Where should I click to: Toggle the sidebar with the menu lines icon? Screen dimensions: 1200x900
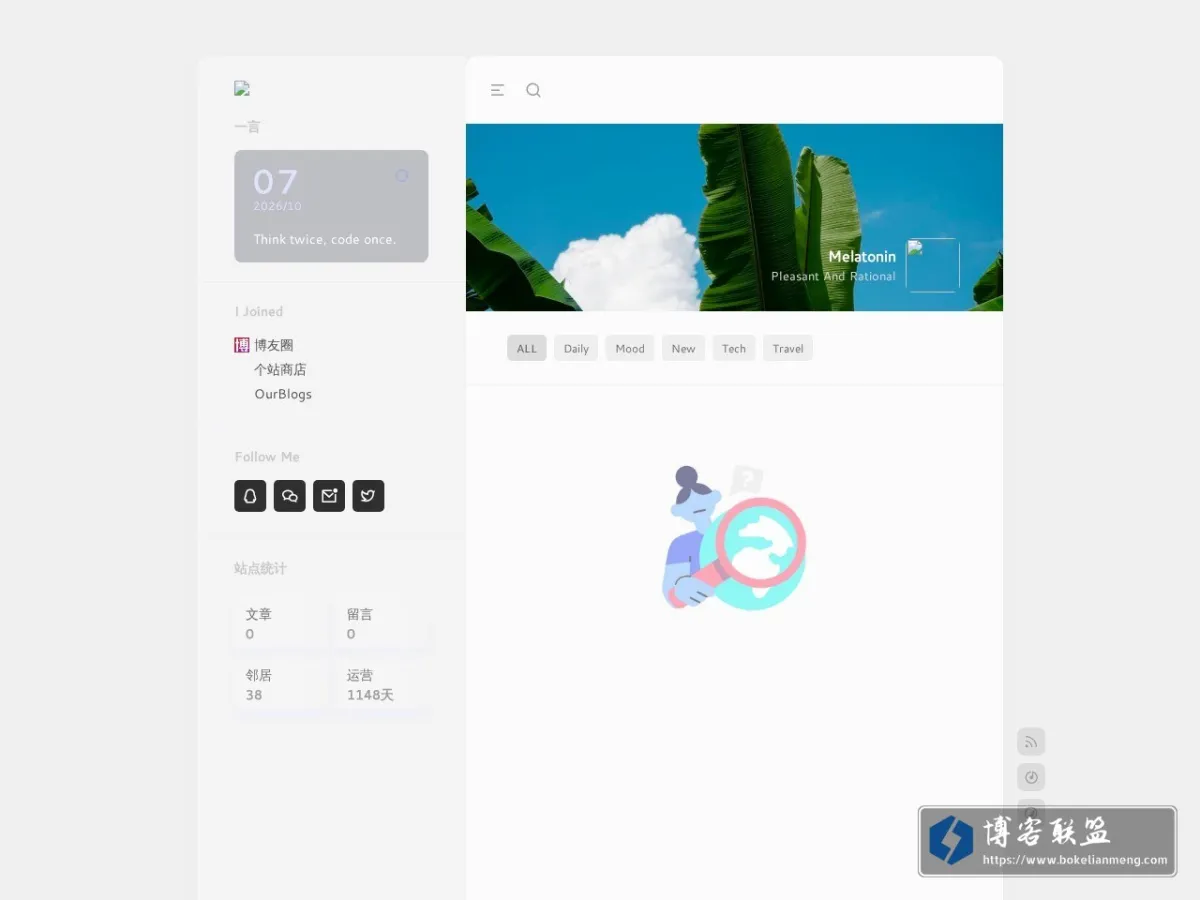click(498, 90)
